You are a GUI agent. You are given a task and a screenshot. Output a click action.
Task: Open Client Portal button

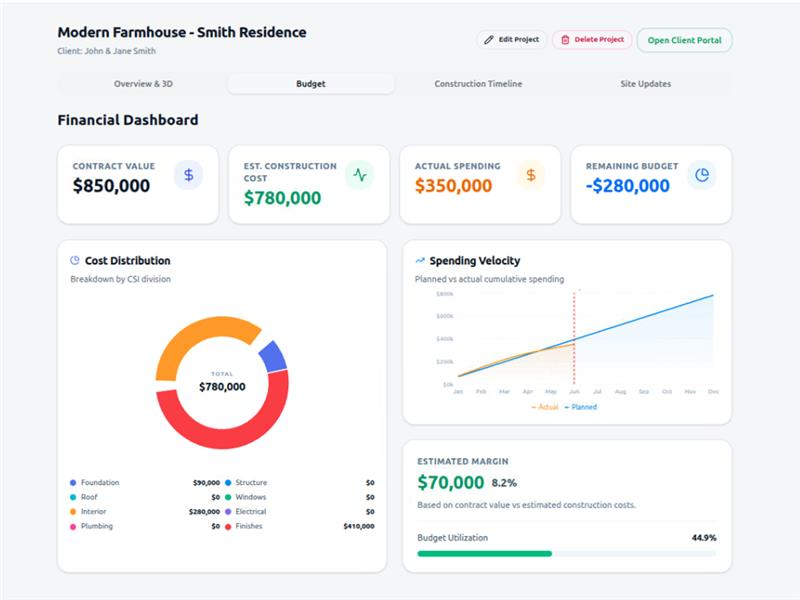click(684, 41)
